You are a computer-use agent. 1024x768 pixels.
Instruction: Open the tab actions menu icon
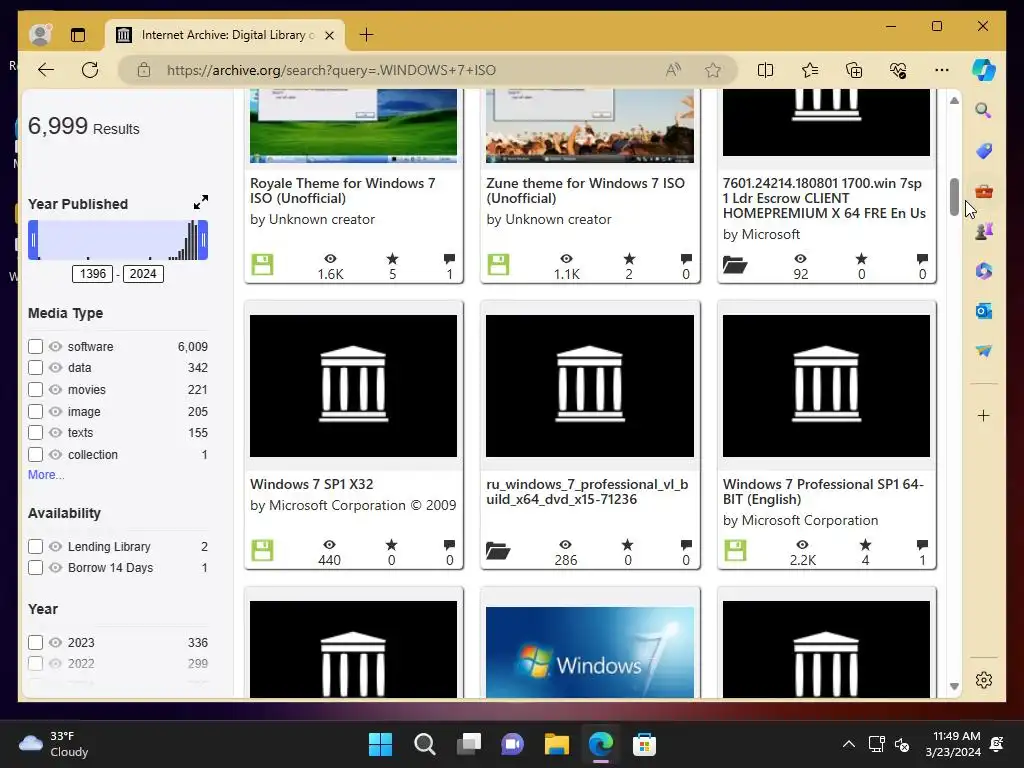point(78,35)
